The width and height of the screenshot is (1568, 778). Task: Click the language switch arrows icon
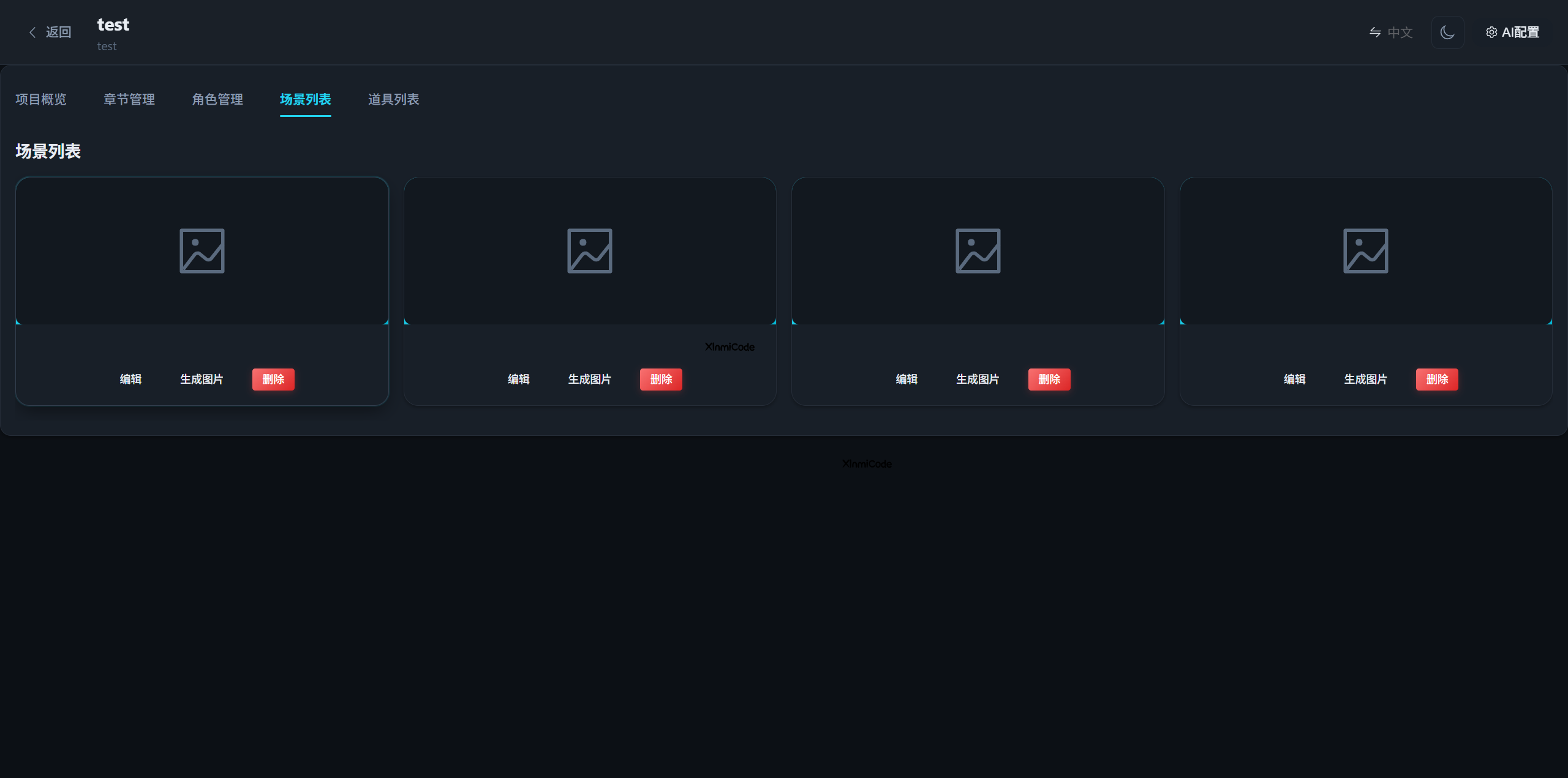pyautogui.click(x=1375, y=32)
